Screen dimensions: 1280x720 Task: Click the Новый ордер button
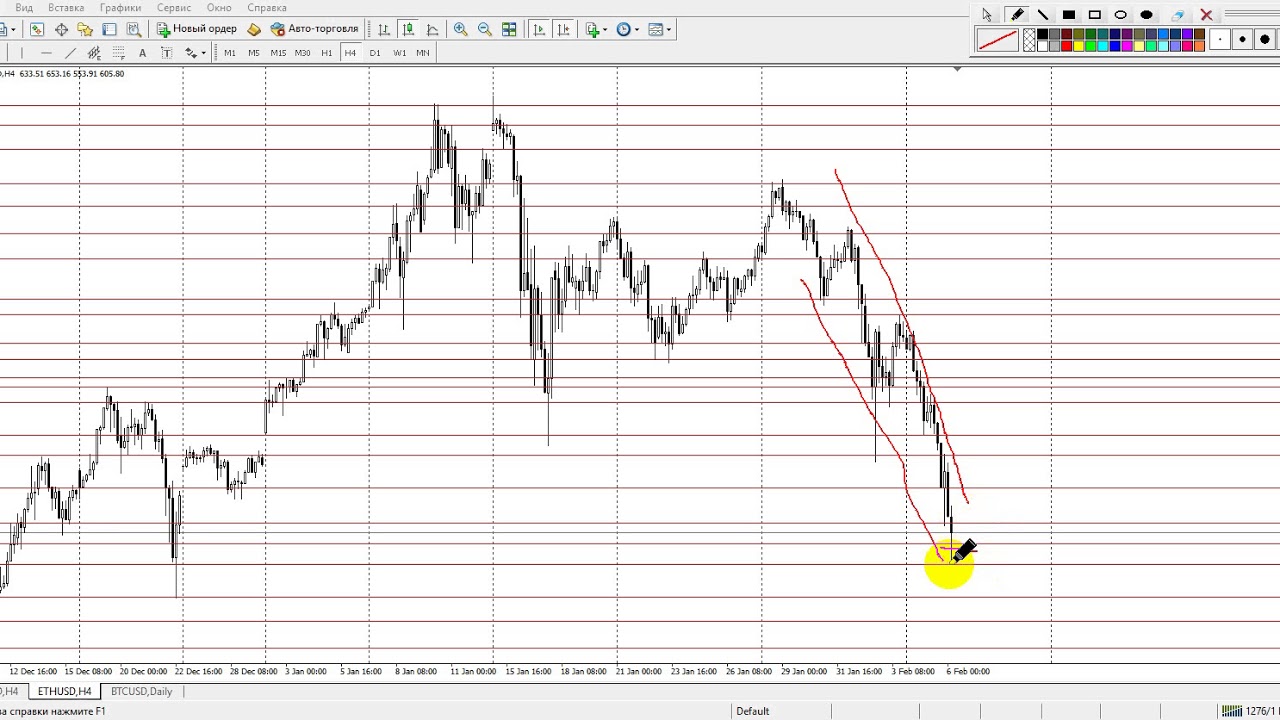[197, 30]
